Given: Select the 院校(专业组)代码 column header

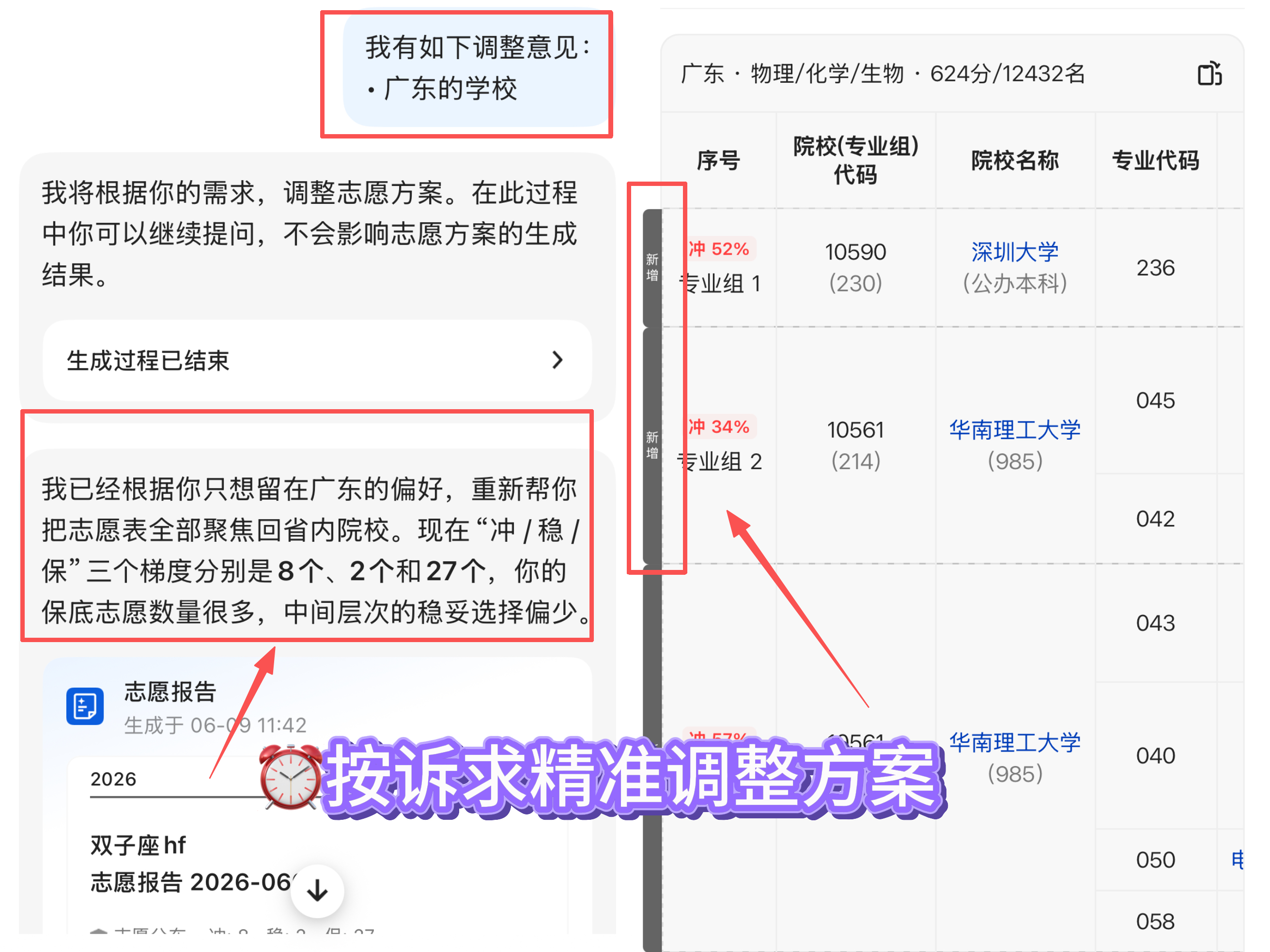Looking at the screenshot, I should click(855, 161).
